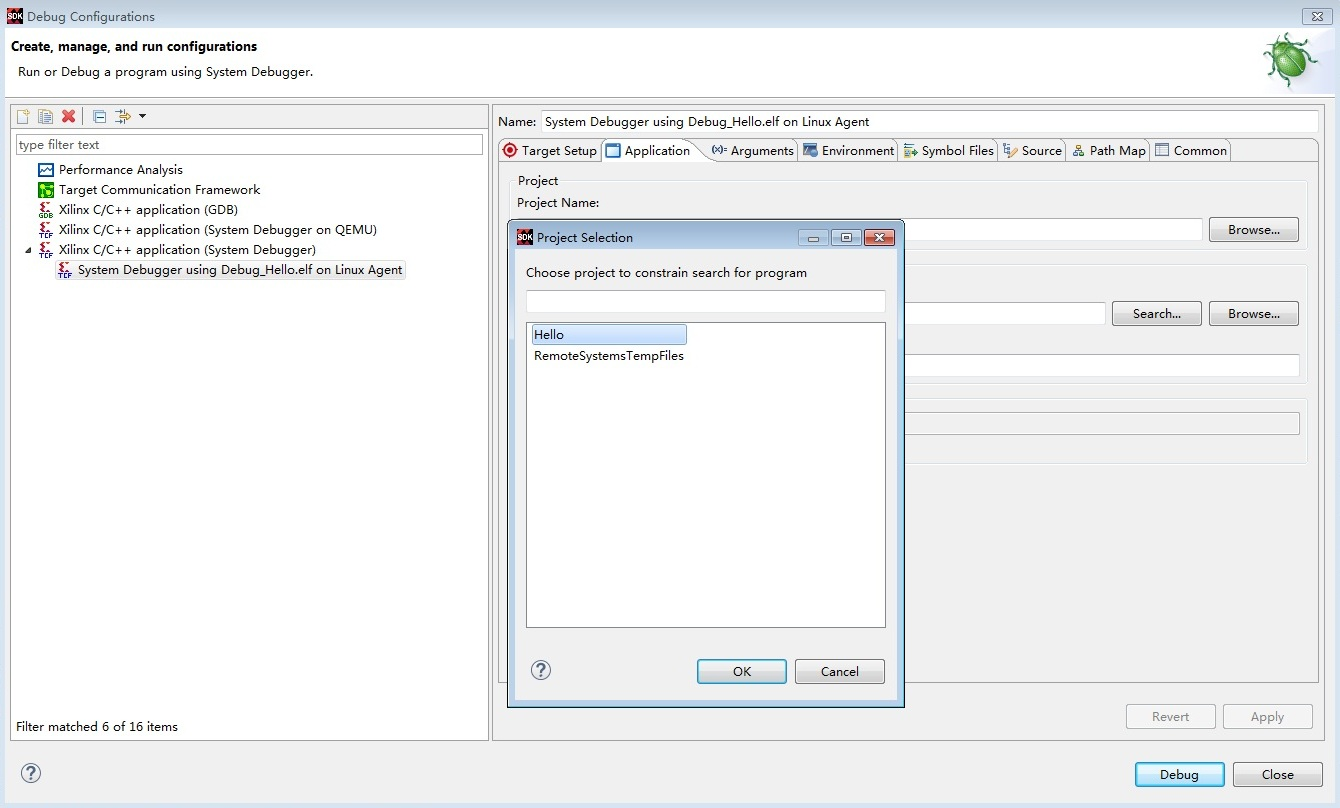
Task: Collapse all items in the configuration tree
Action: click(98, 116)
